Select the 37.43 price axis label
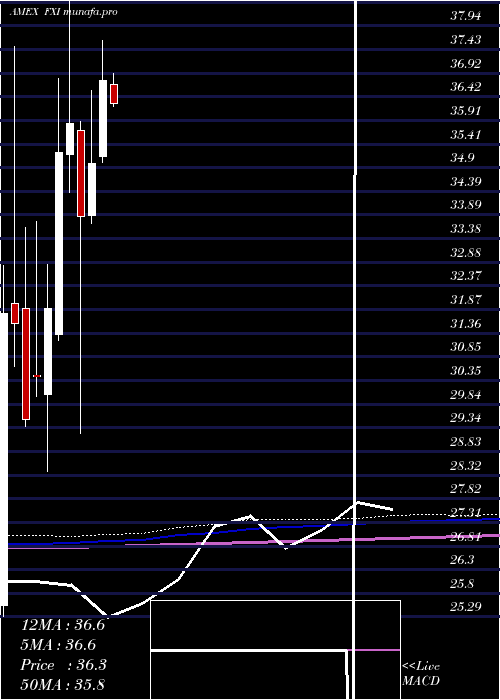500x700 pixels. 466,40
